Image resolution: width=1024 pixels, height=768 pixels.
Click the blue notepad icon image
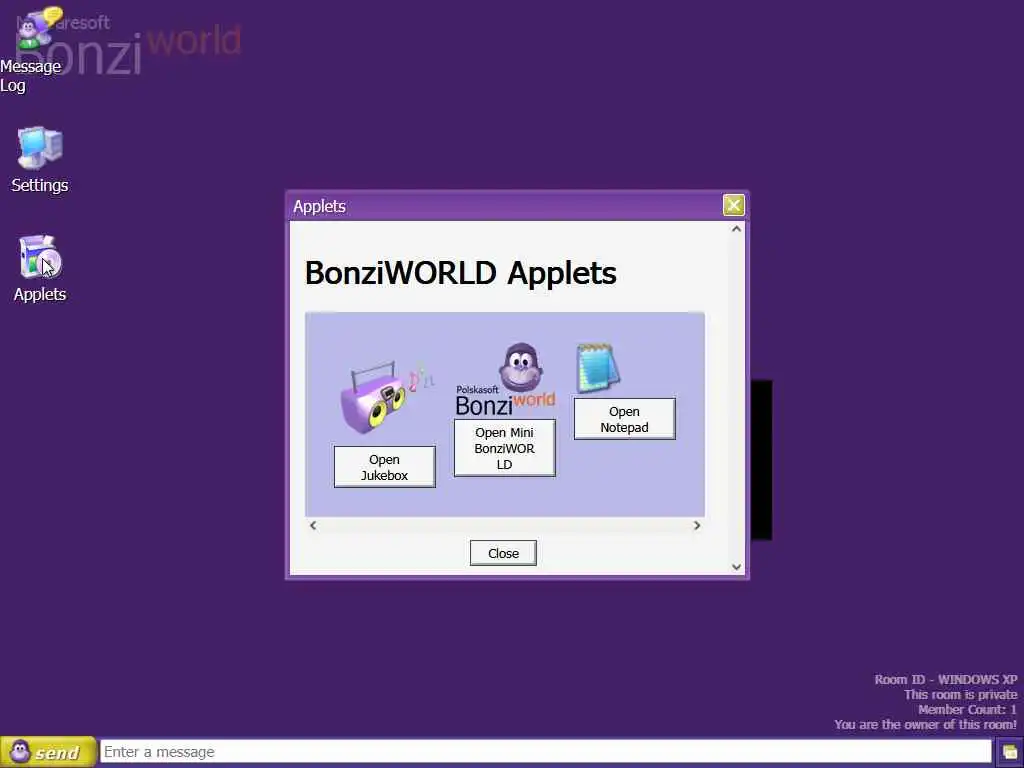(x=598, y=368)
